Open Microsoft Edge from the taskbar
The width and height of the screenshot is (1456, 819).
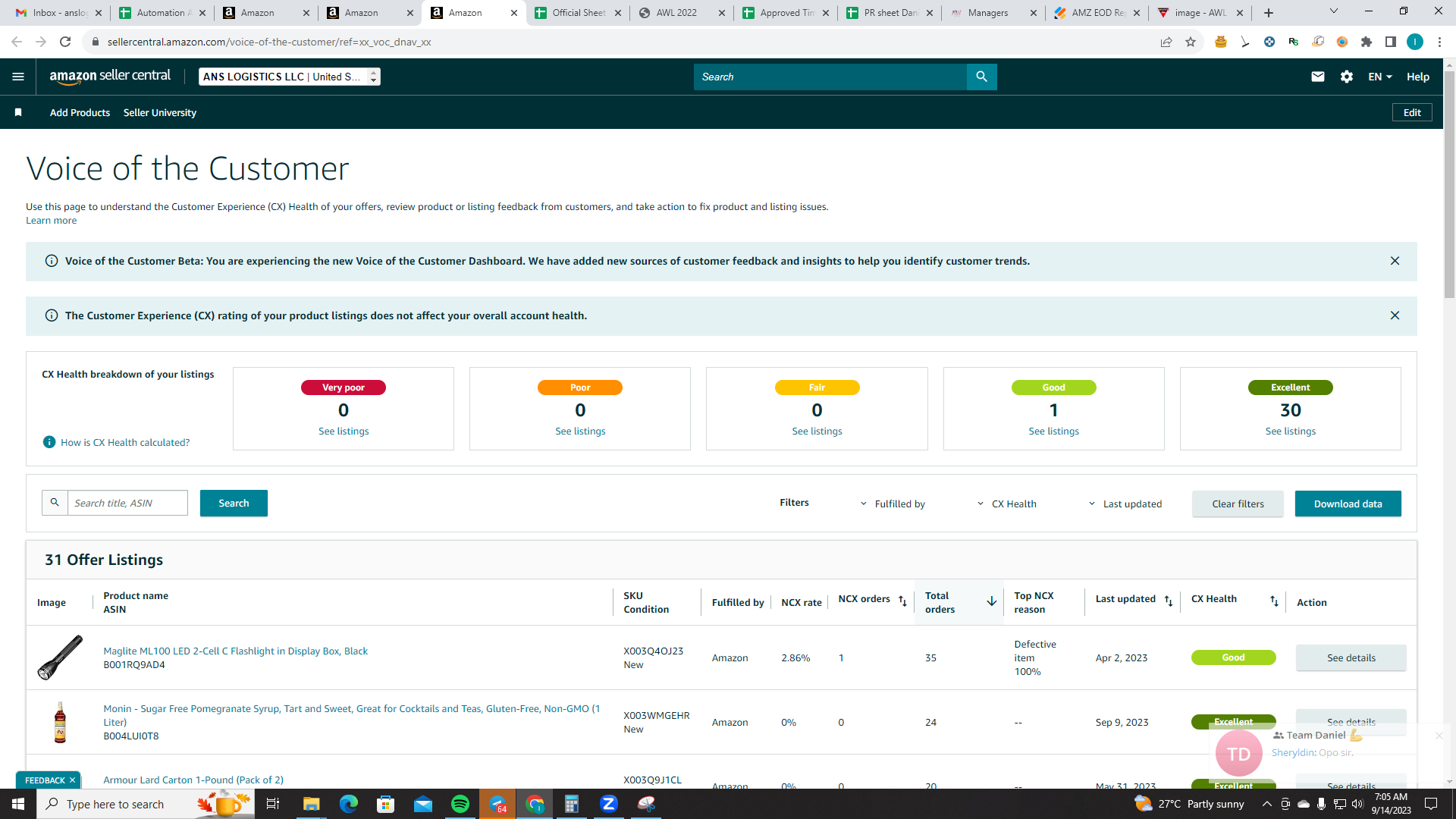349,804
